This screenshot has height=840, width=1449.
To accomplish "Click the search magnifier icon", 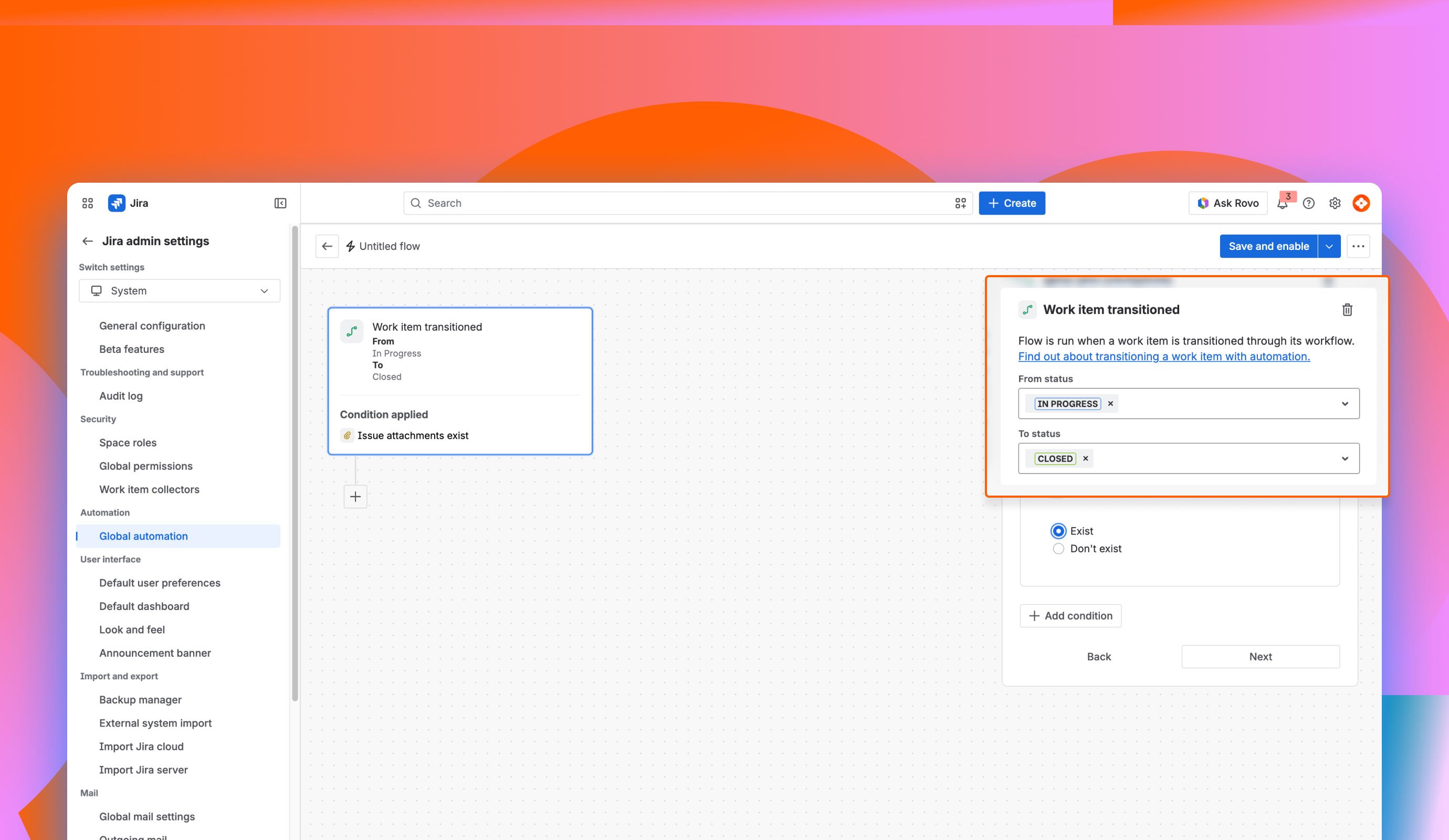I will coord(416,203).
